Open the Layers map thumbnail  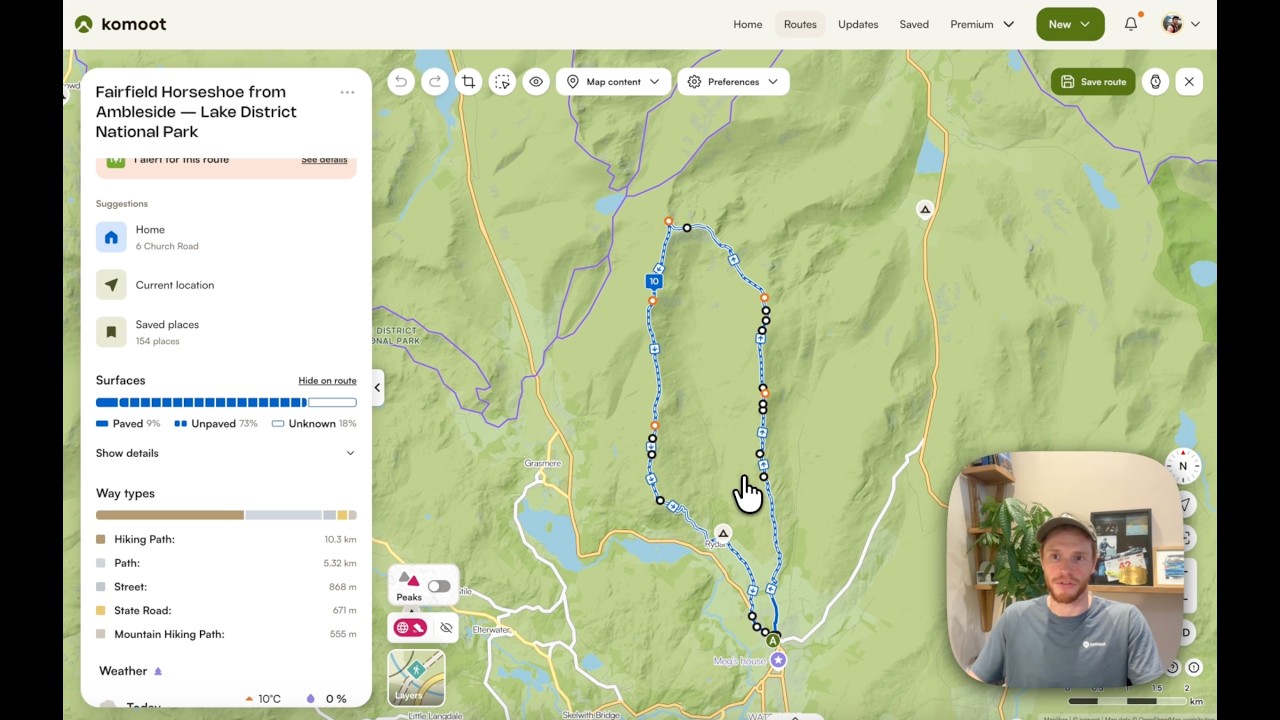pyautogui.click(x=416, y=677)
